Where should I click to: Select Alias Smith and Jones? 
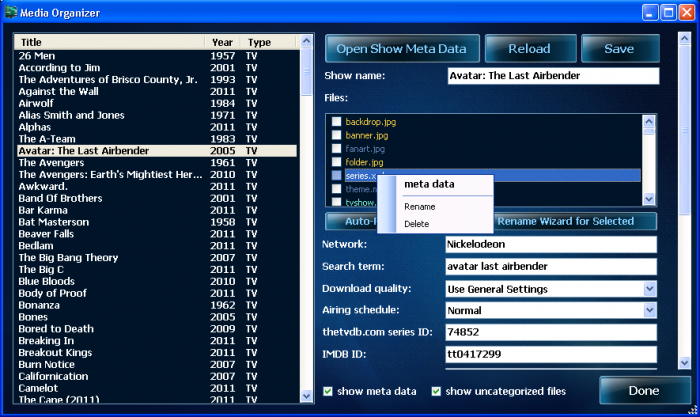[157, 115]
